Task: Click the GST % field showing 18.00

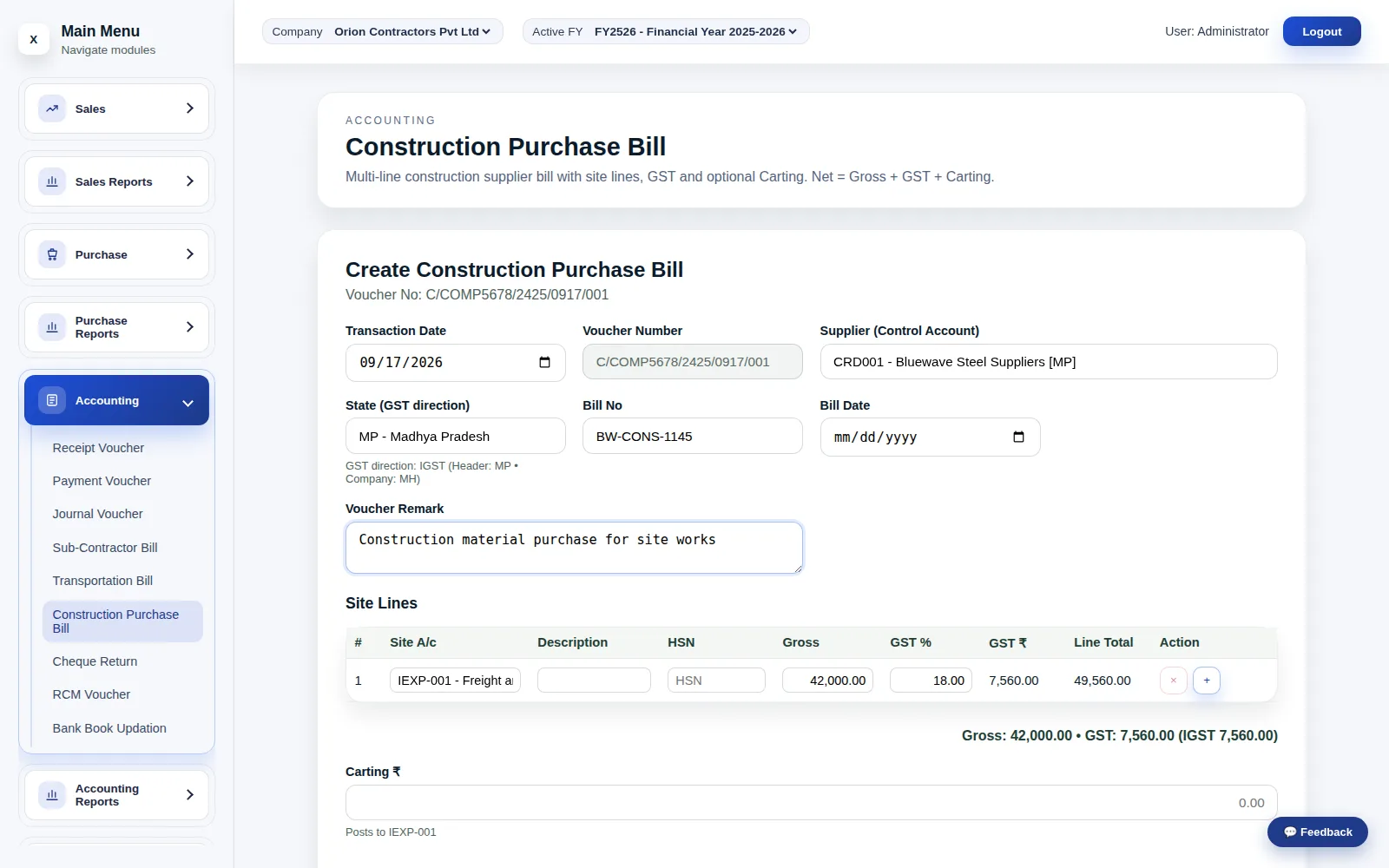Action: (931, 681)
